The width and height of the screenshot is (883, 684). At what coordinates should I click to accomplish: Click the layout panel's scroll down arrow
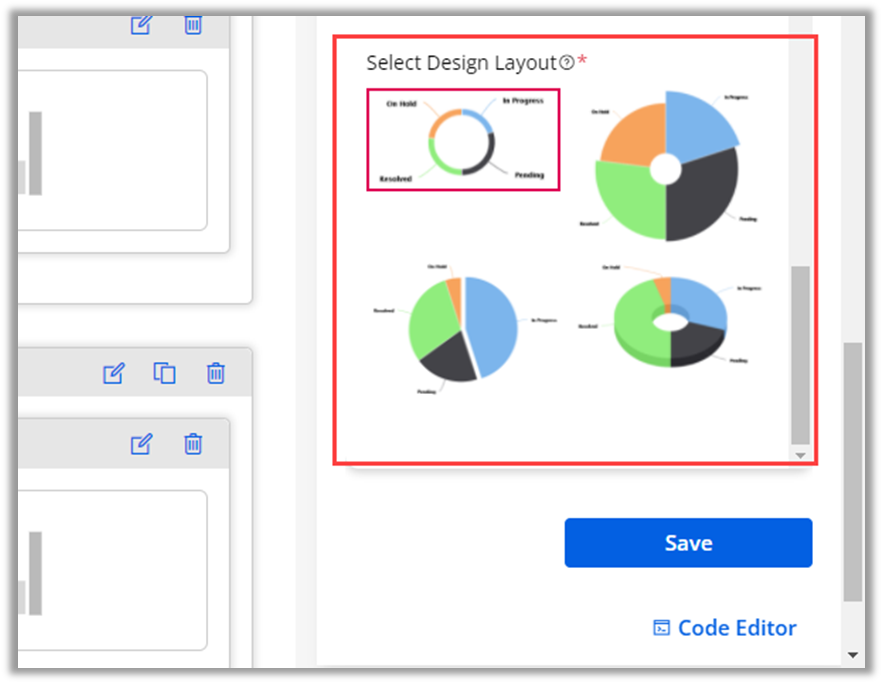point(800,455)
